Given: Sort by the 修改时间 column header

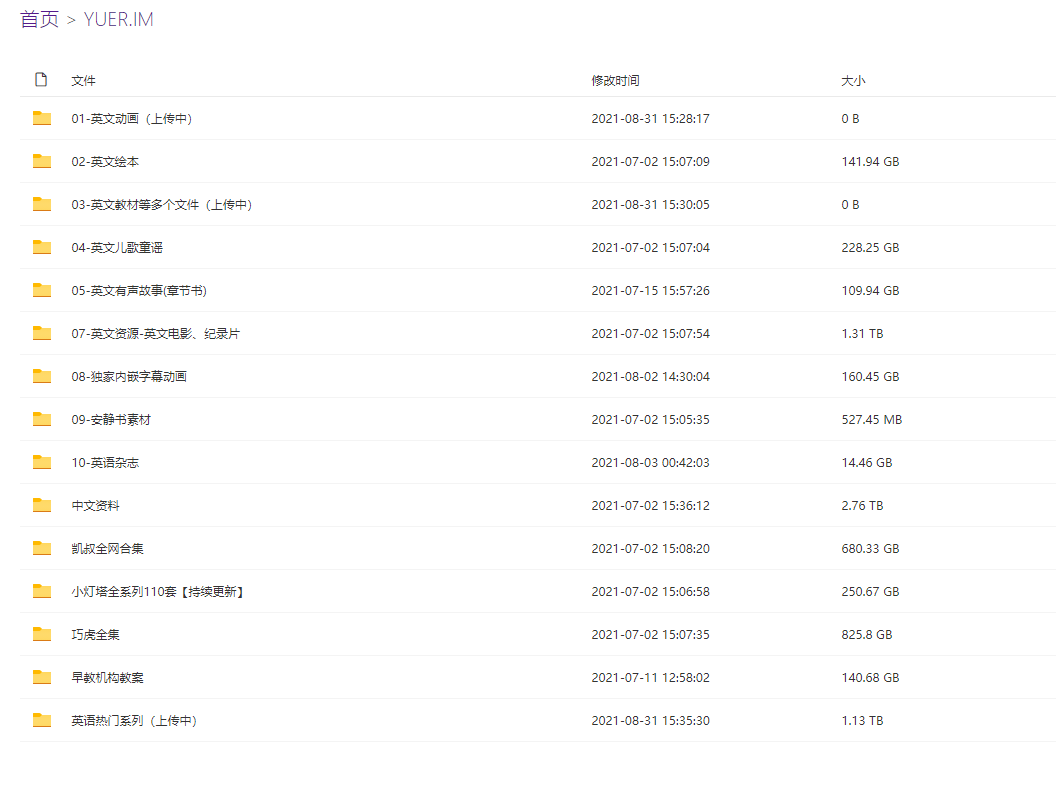Looking at the screenshot, I should coord(615,81).
